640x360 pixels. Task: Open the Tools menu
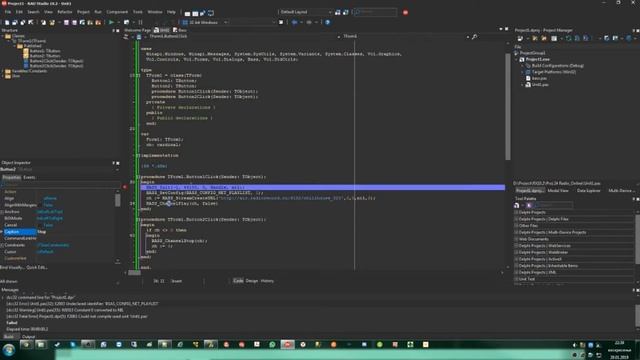coord(138,12)
